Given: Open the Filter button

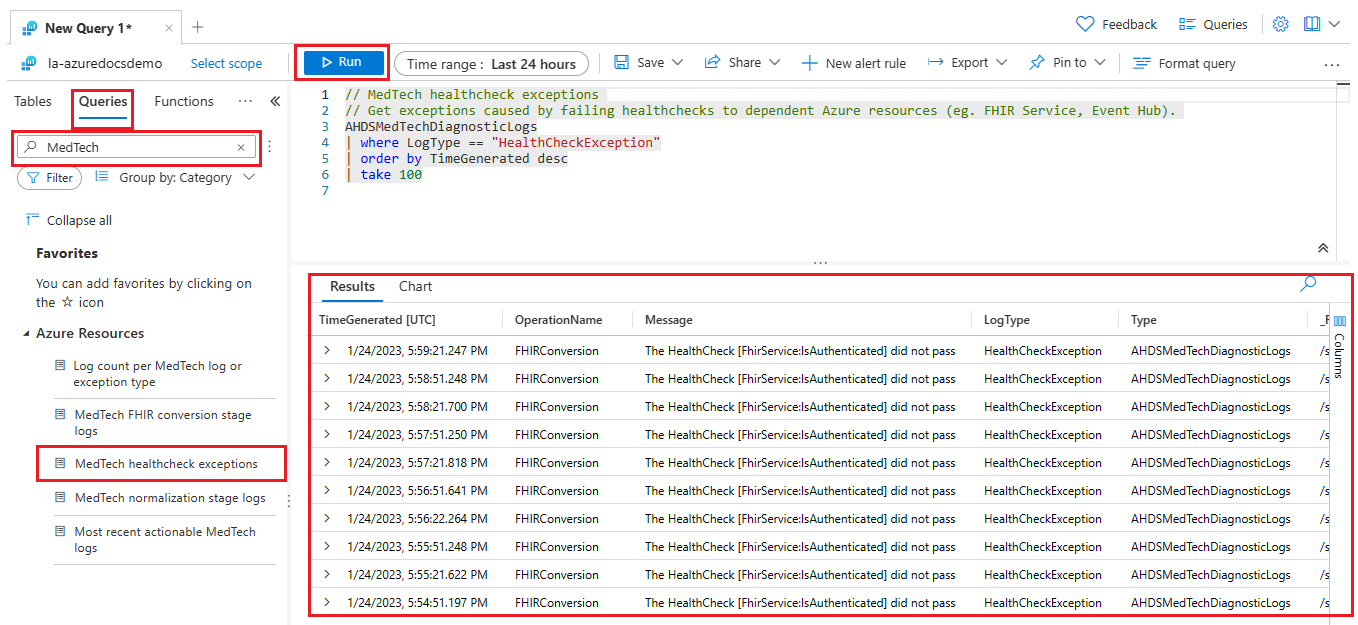Looking at the screenshot, I should [x=50, y=178].
